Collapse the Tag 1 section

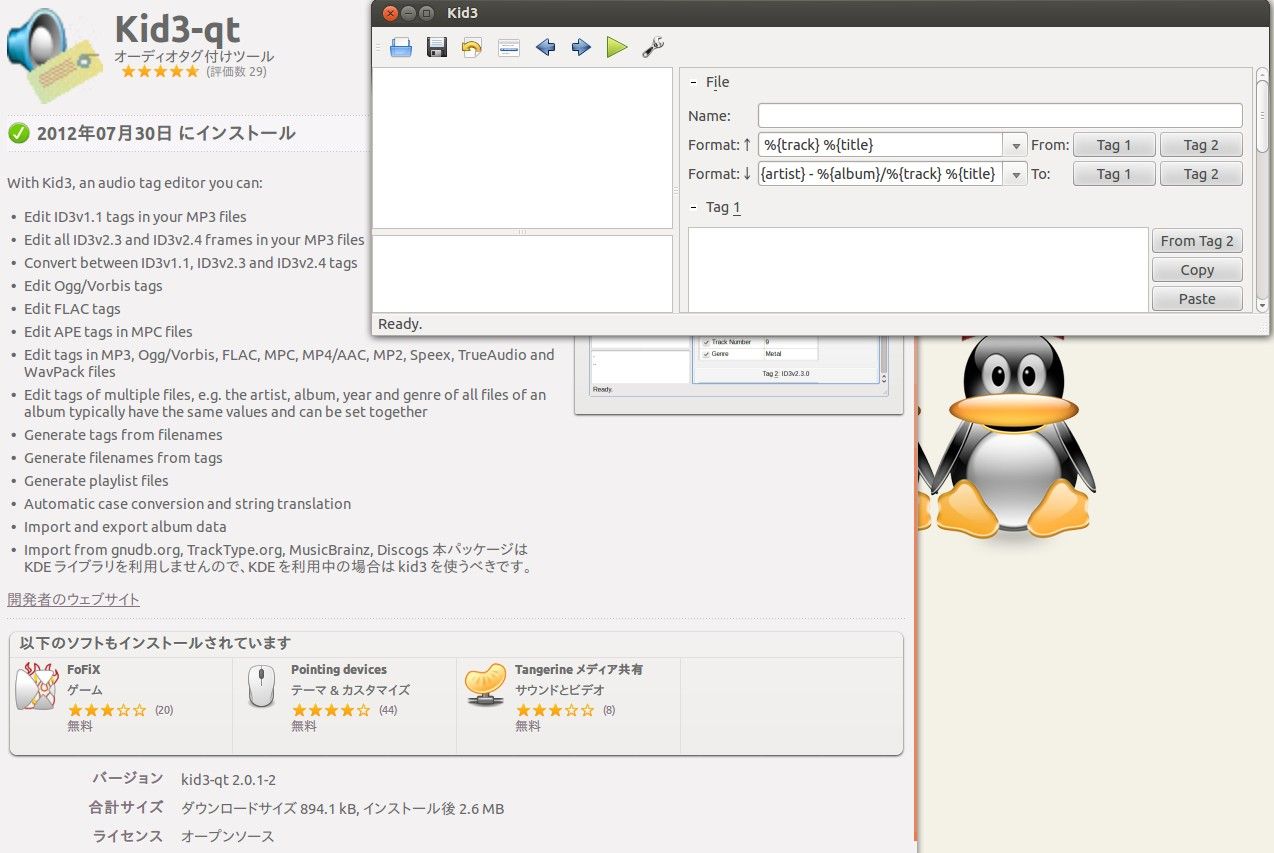tap(694, 207)
